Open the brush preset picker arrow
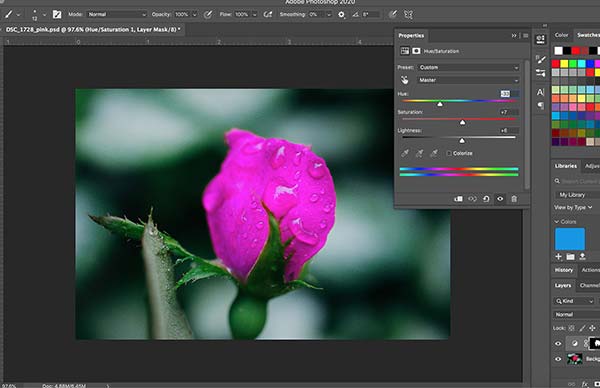This screenshot has width=600, height=388. pyautogui.click(x=44, y=15)
